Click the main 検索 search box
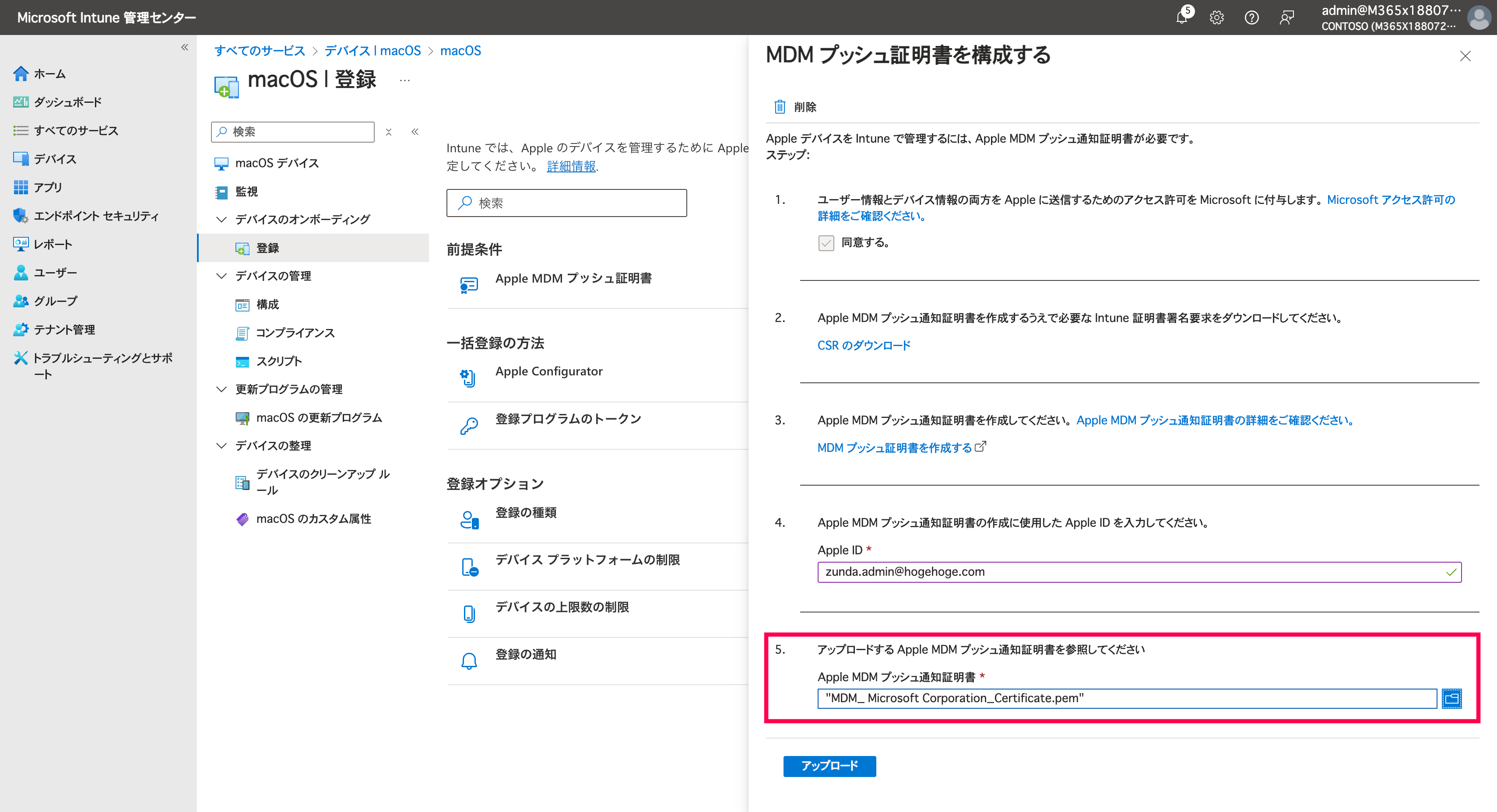Image resolution: width=1497 pixels, height=812 pixels. click(x=566, y=203)
